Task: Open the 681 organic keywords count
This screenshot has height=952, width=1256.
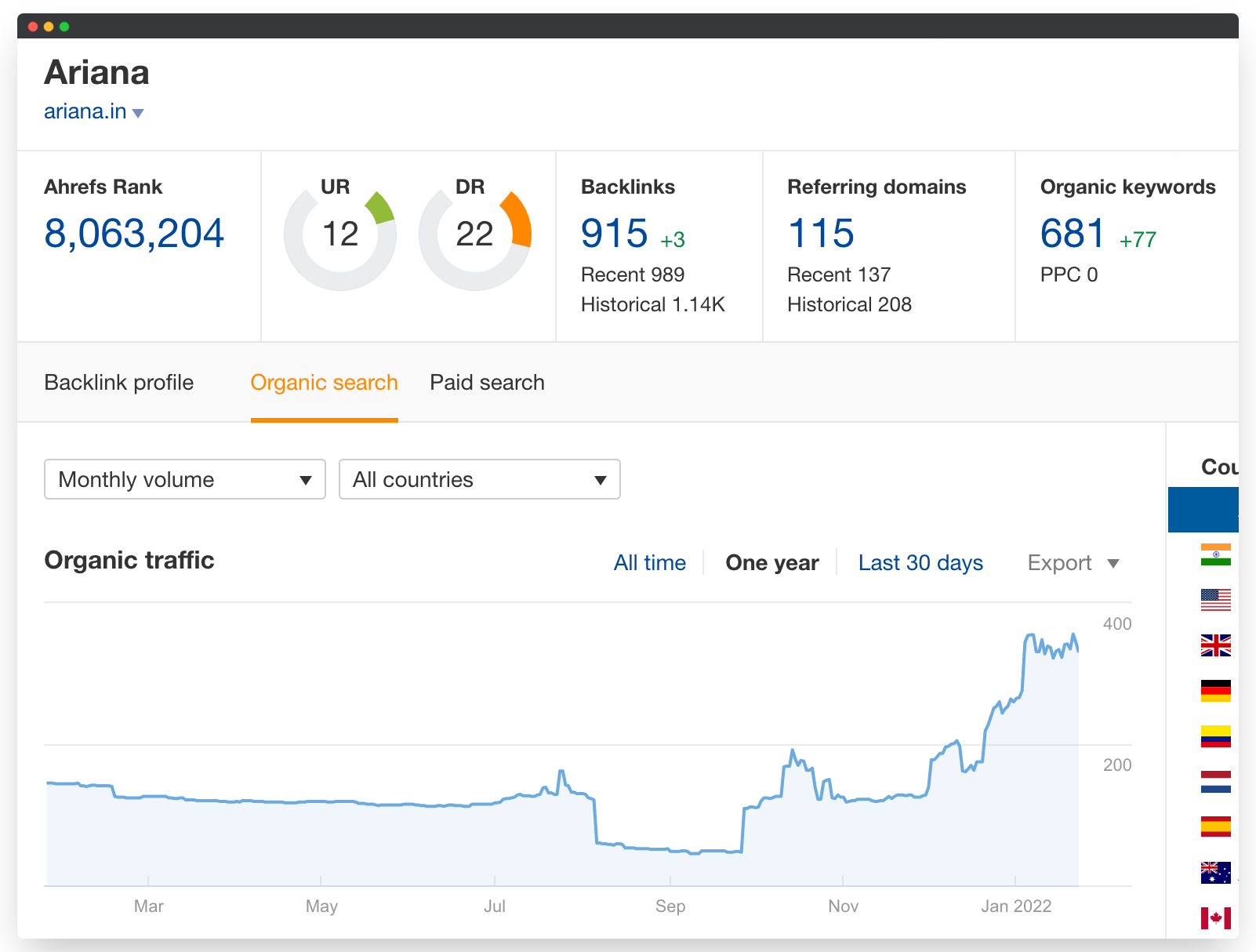Action: click(1073, 234)
